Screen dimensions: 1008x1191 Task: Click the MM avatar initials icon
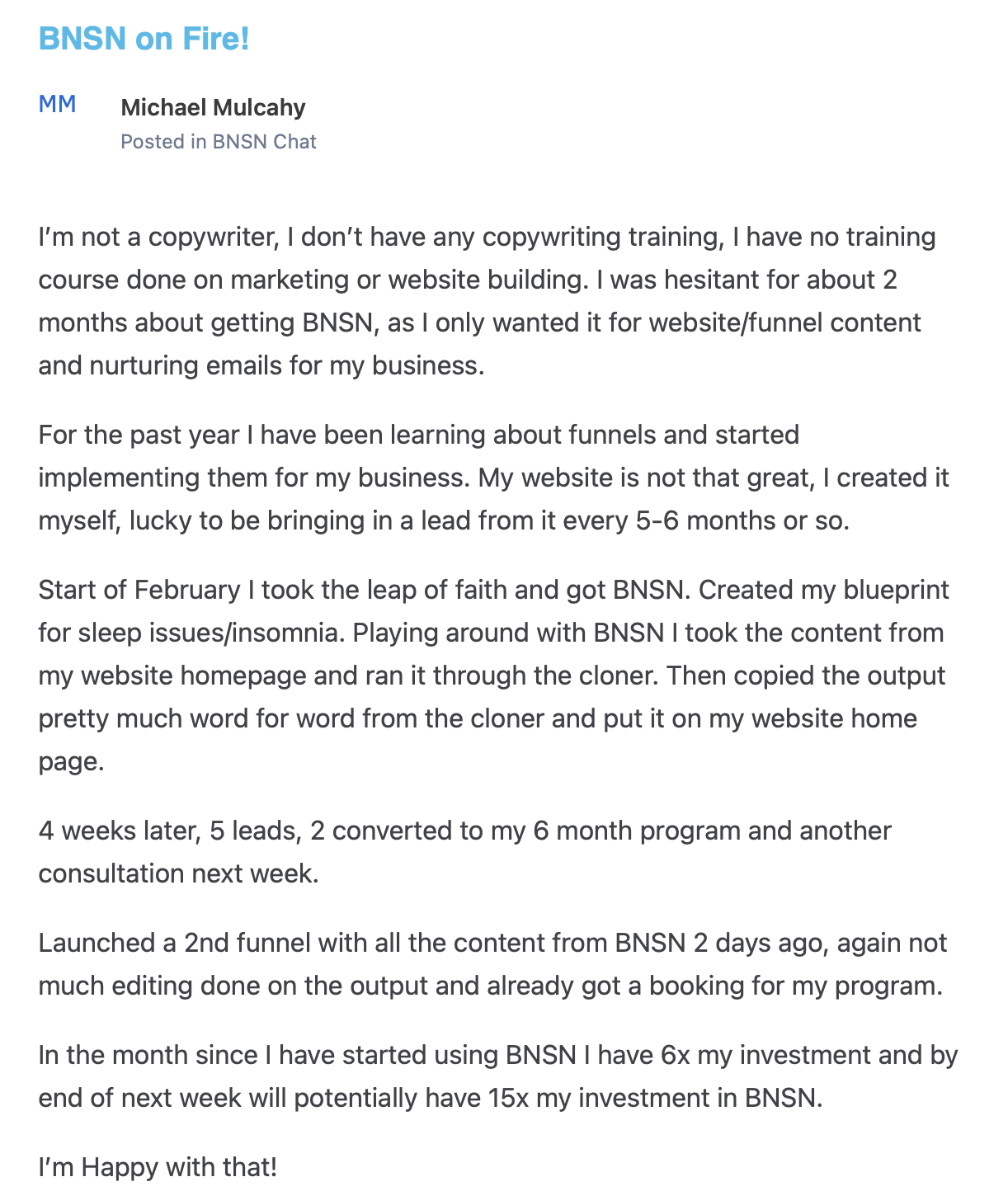pyautogui.click(x=58, y=104)
